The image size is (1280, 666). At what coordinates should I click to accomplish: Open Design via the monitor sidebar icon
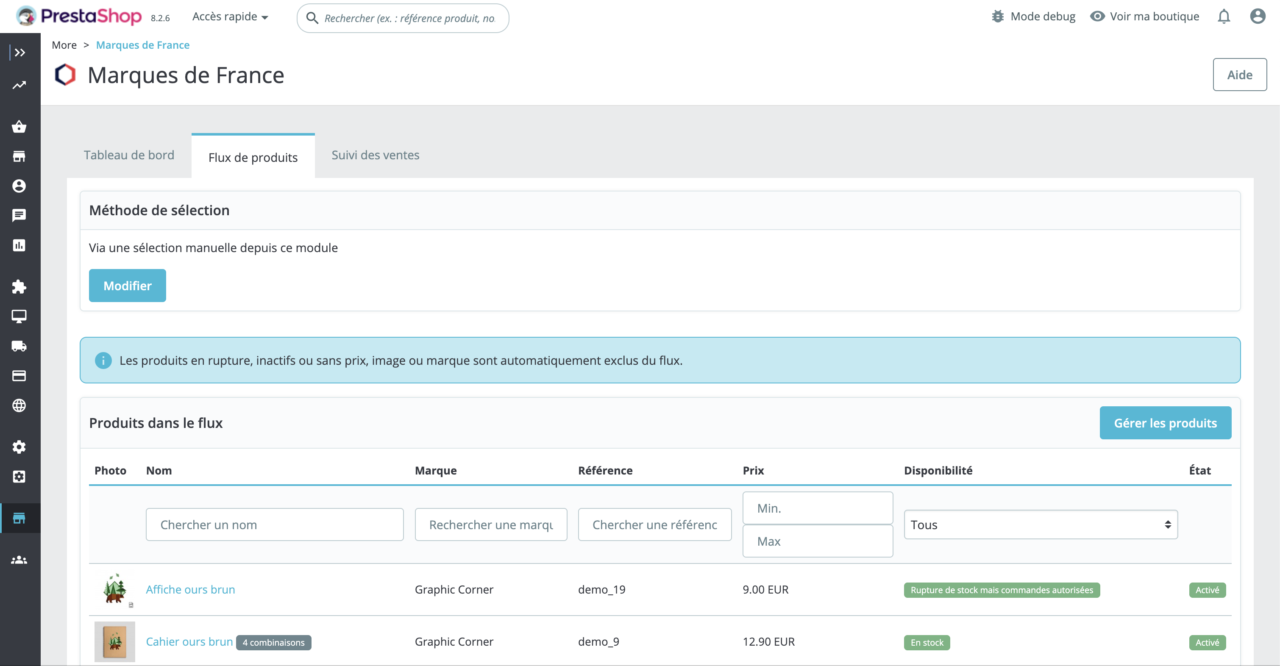(19, 316)
